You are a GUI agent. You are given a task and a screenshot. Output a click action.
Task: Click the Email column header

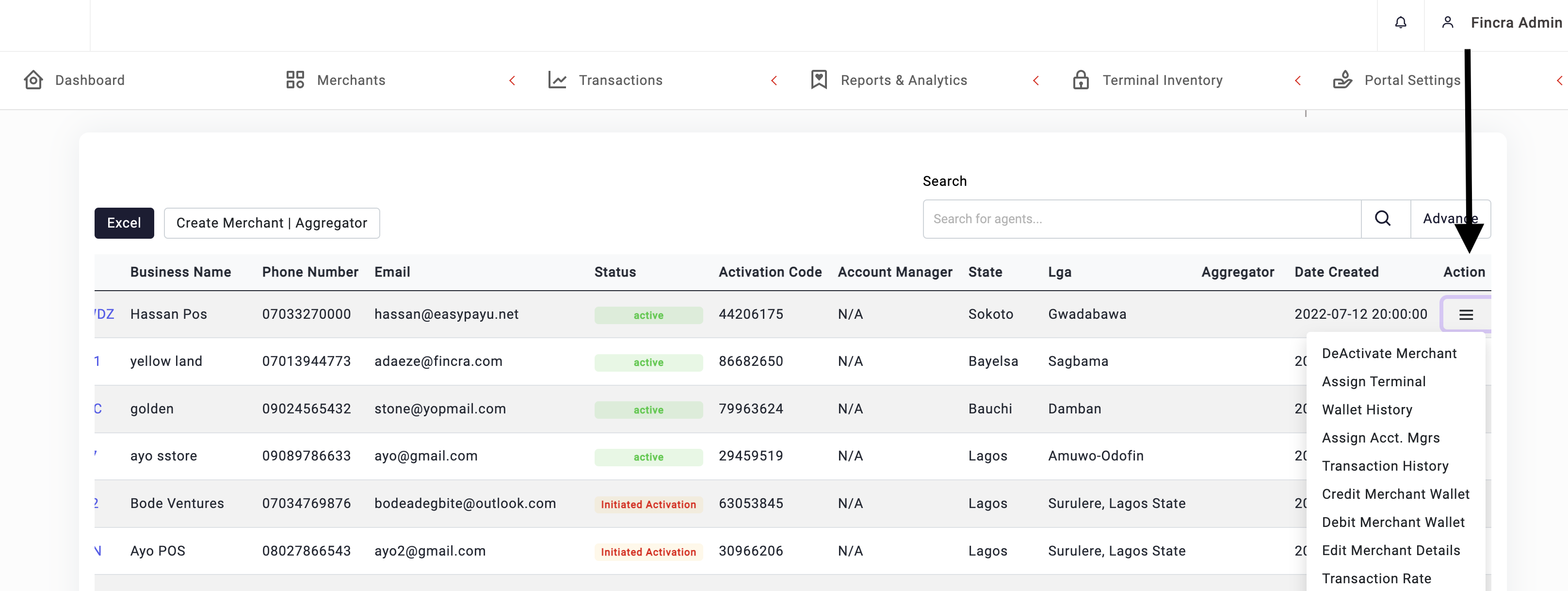[392, 272]
